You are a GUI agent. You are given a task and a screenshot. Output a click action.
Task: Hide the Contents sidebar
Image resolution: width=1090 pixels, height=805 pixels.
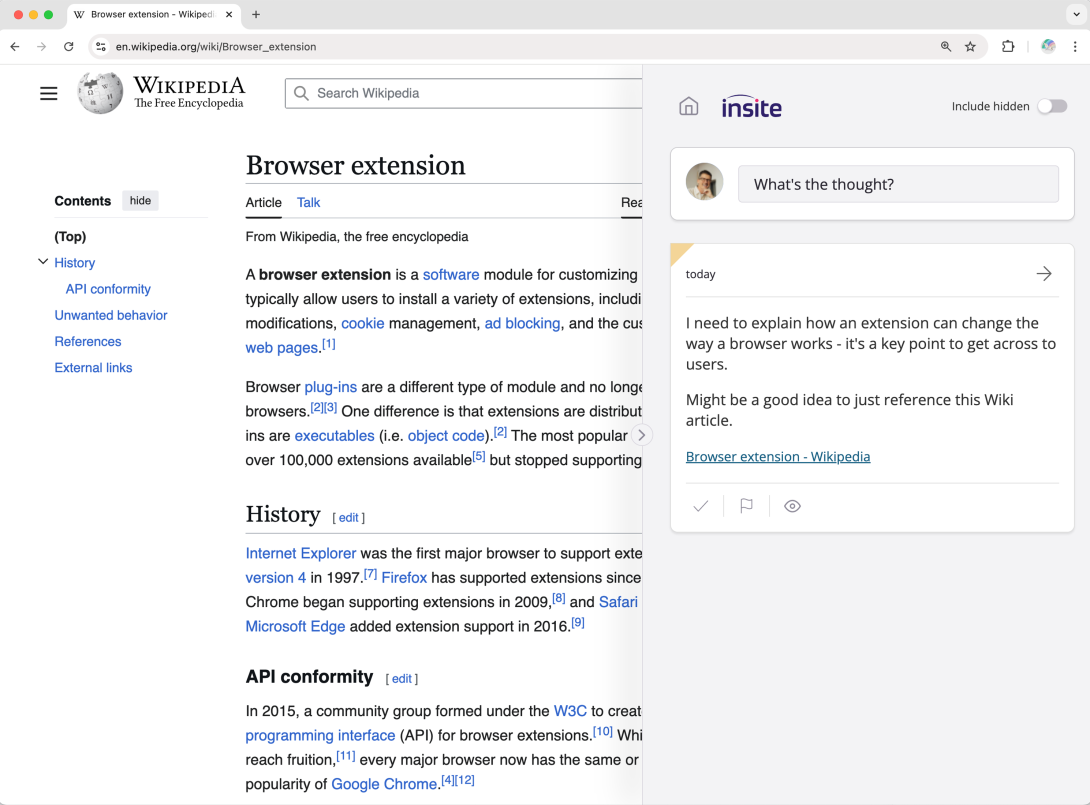(140, 201)
